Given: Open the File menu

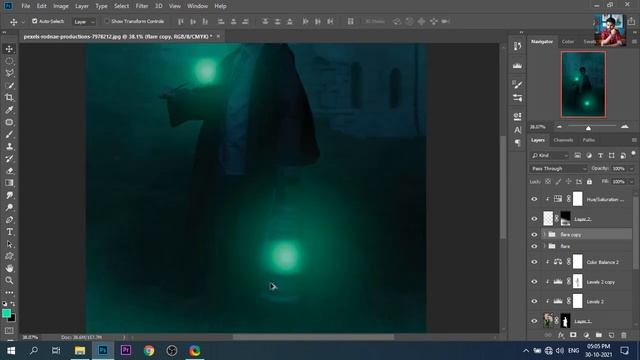Looking at the screenshot, I should 26,6.
